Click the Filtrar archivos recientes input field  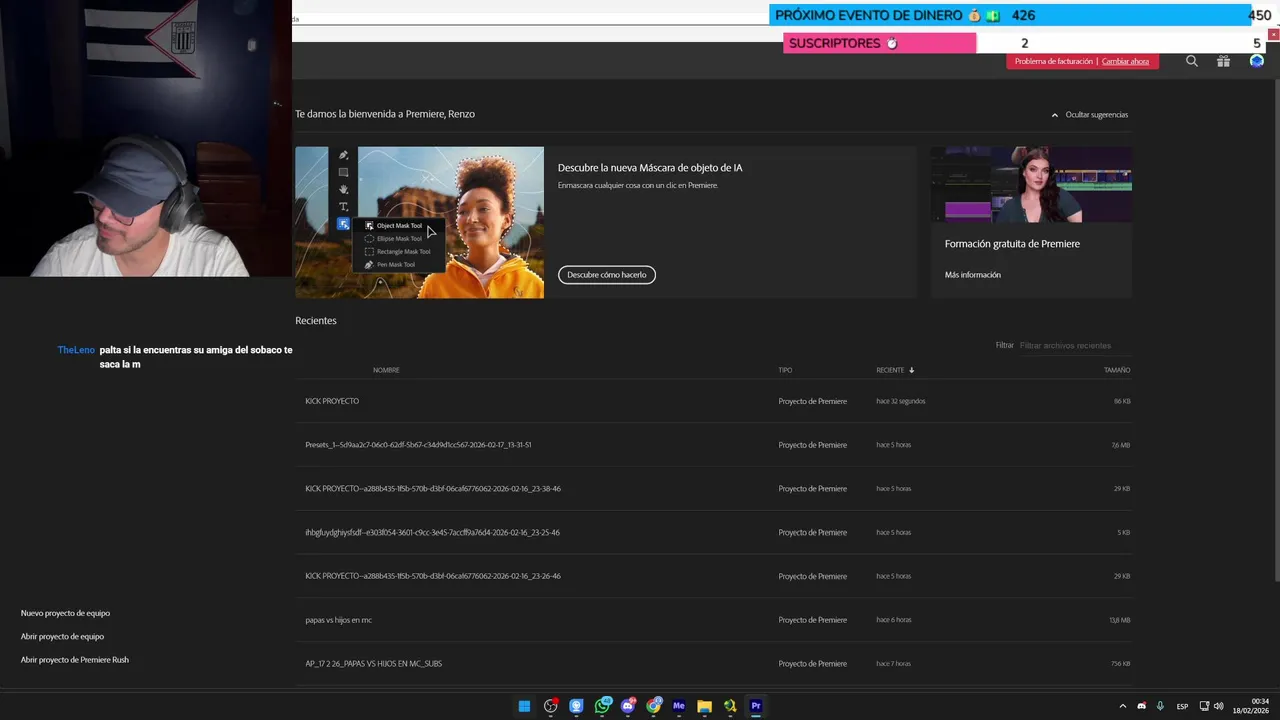1075,345
